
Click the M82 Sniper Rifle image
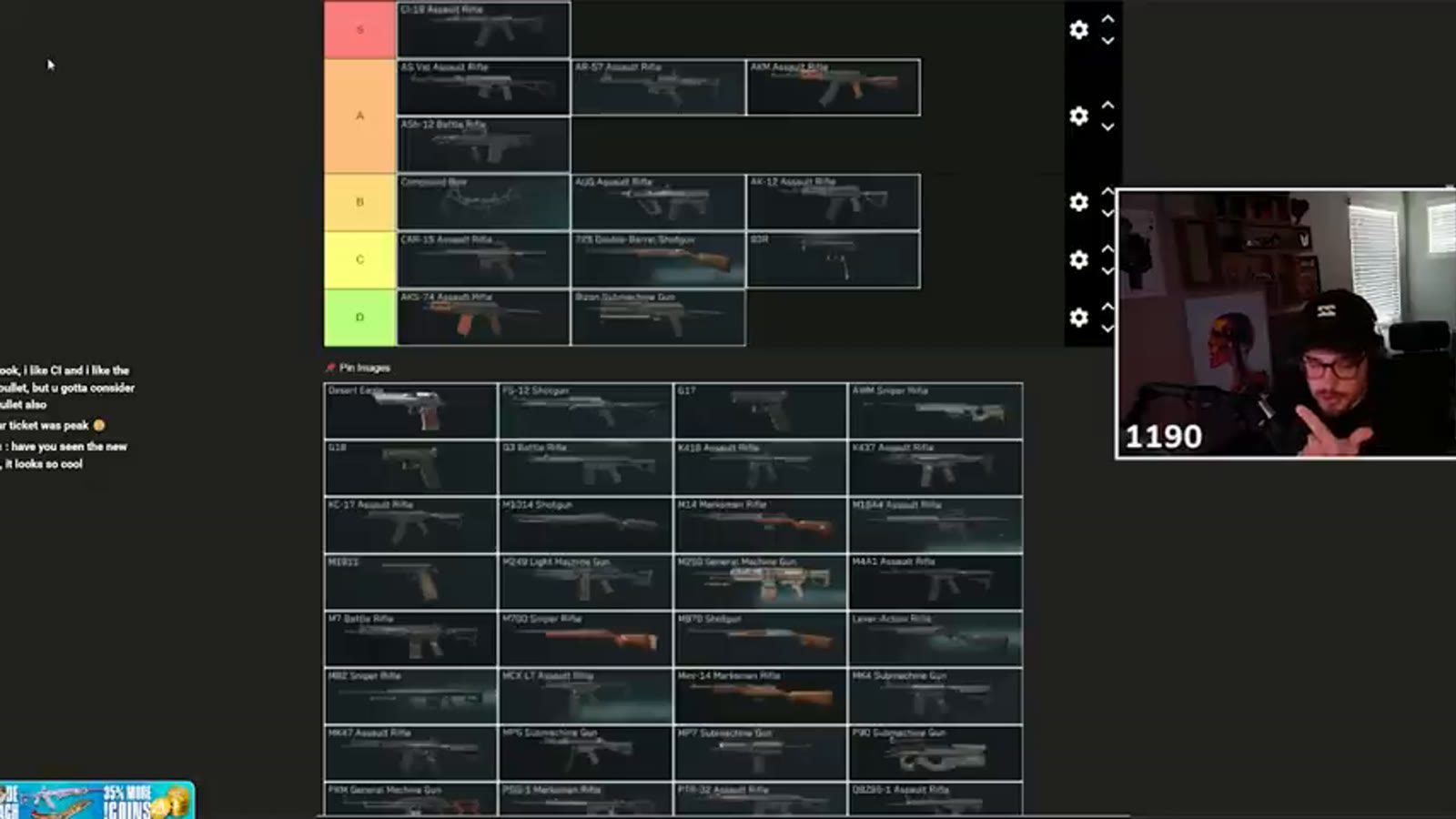[x=410, y=697]
